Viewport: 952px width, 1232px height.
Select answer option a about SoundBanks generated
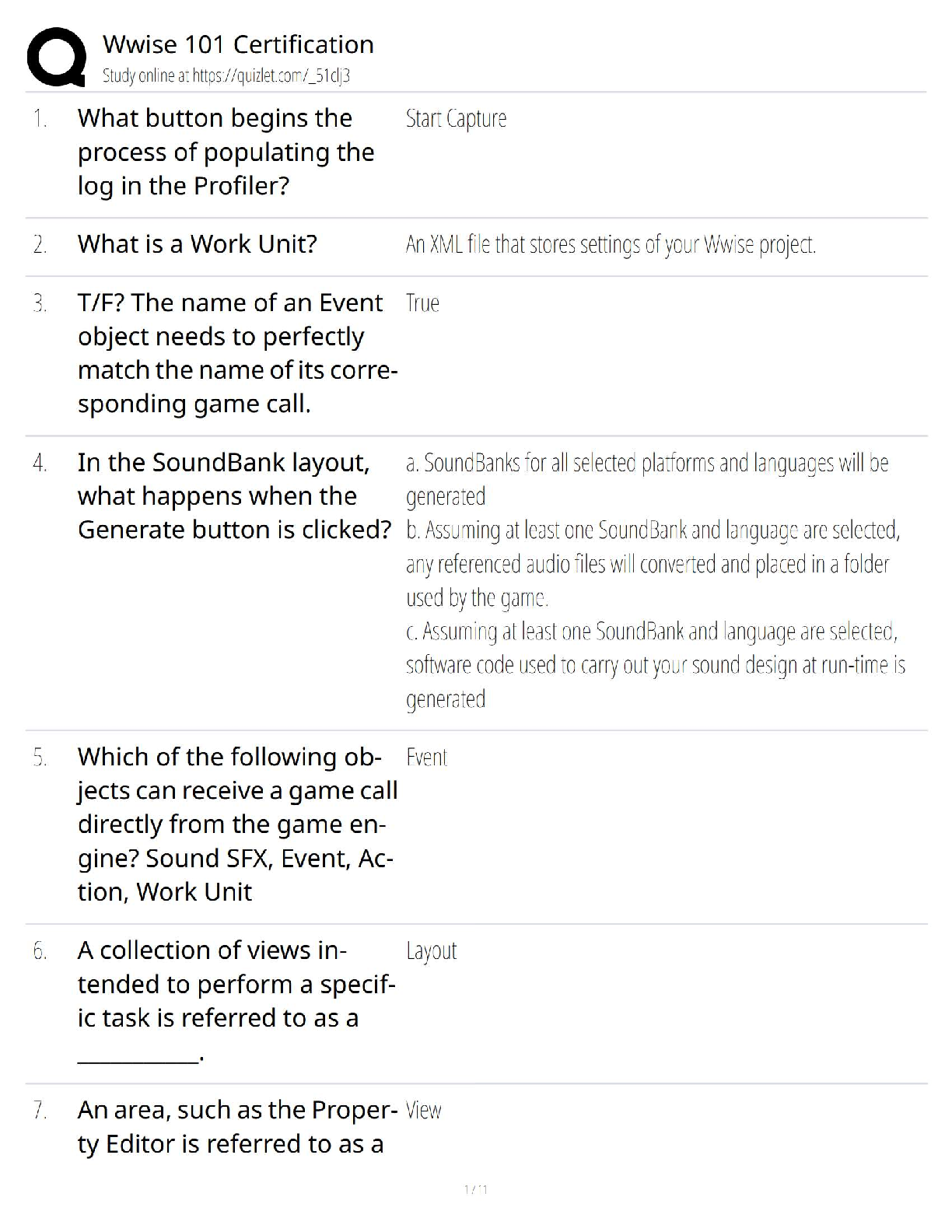[x=646, y=479]
